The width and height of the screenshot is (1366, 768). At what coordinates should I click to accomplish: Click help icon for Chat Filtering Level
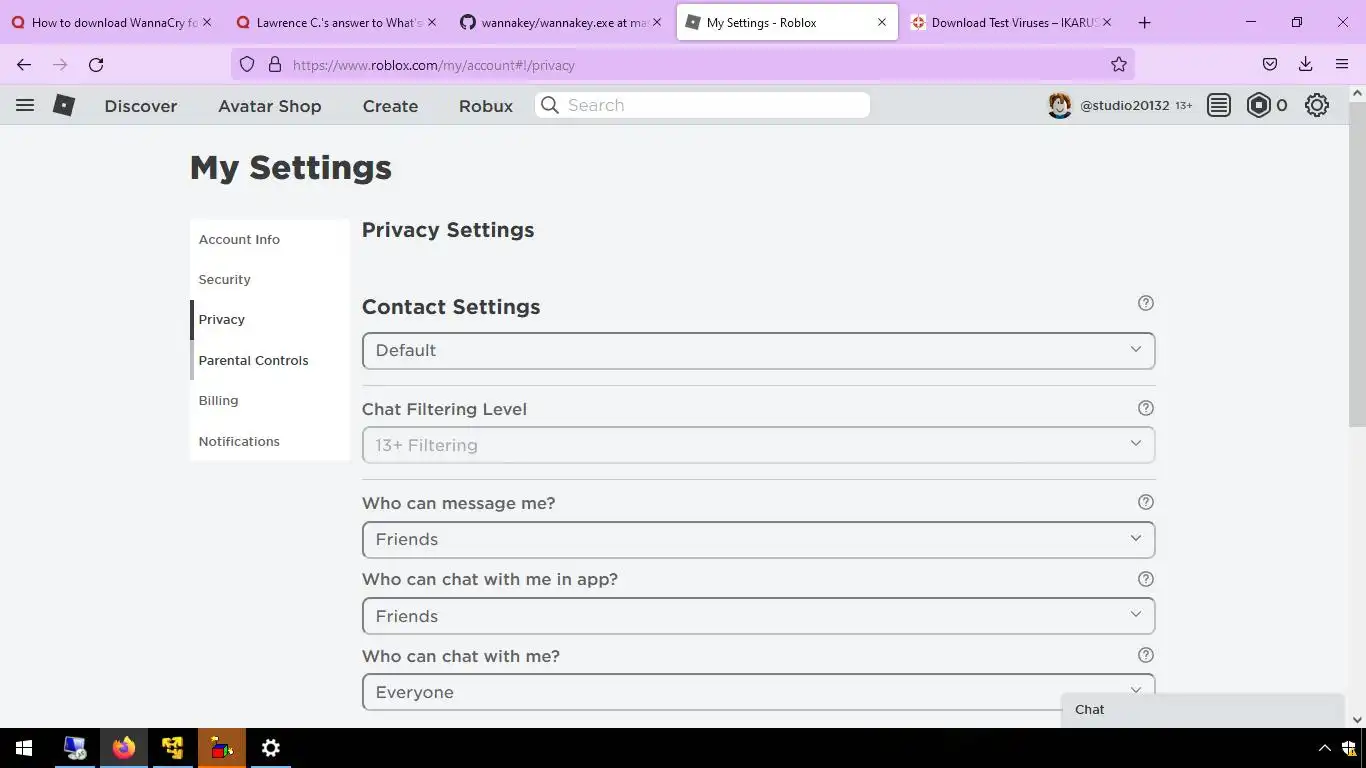pos(1146,408)
